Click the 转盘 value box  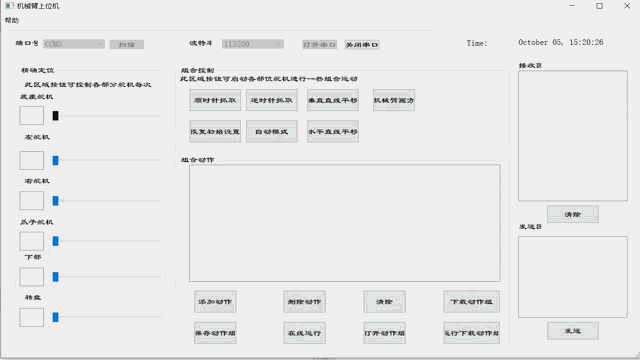31,317
